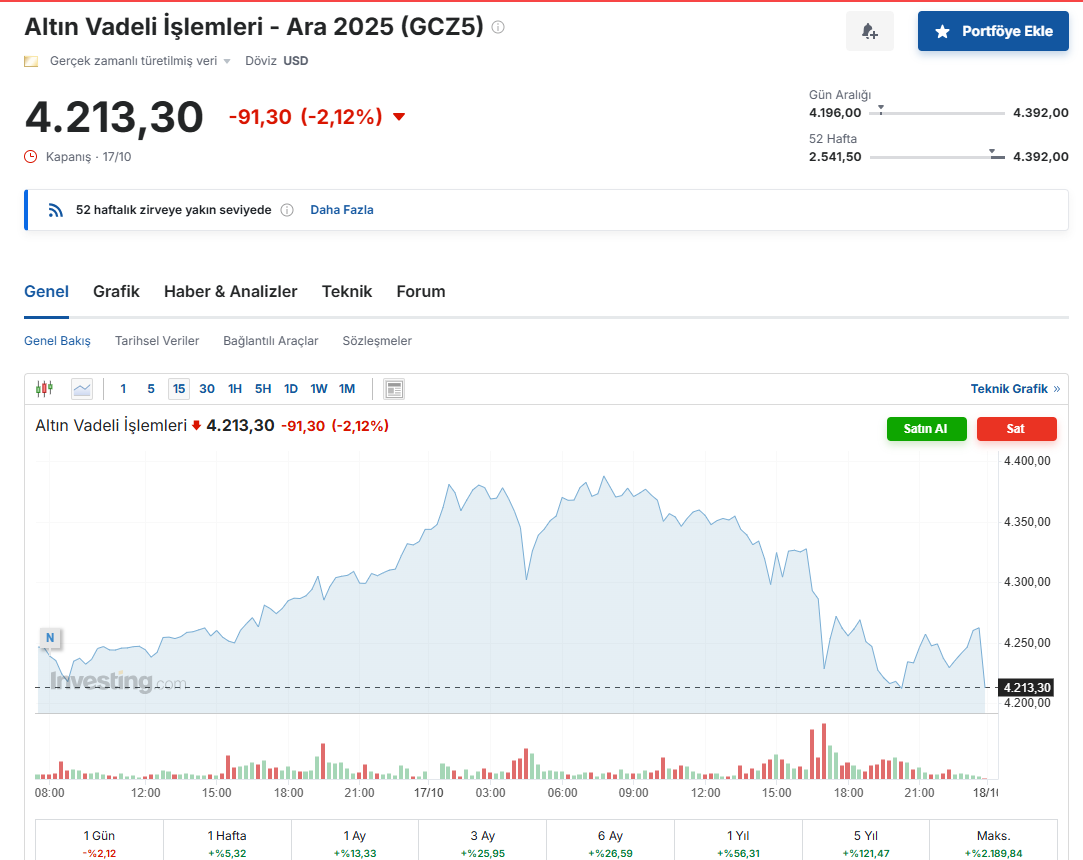The image size is (1083, 860).
Task: Select the 30-minute chart interval
Action: click(207, 389)
